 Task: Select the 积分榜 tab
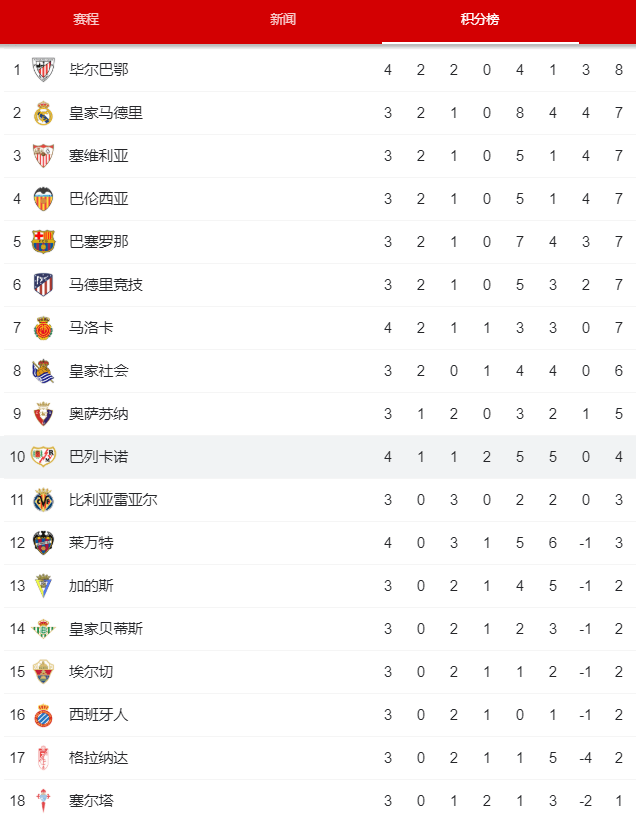480,19
